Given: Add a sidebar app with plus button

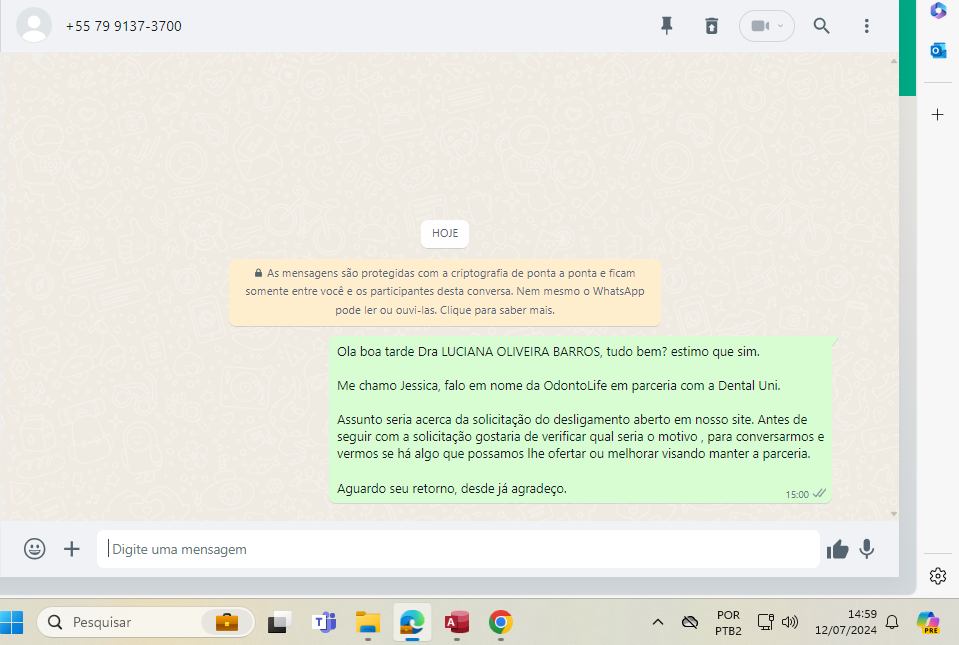Looking at the screenshot, I should pyautogui.click(x=938, y=115).
